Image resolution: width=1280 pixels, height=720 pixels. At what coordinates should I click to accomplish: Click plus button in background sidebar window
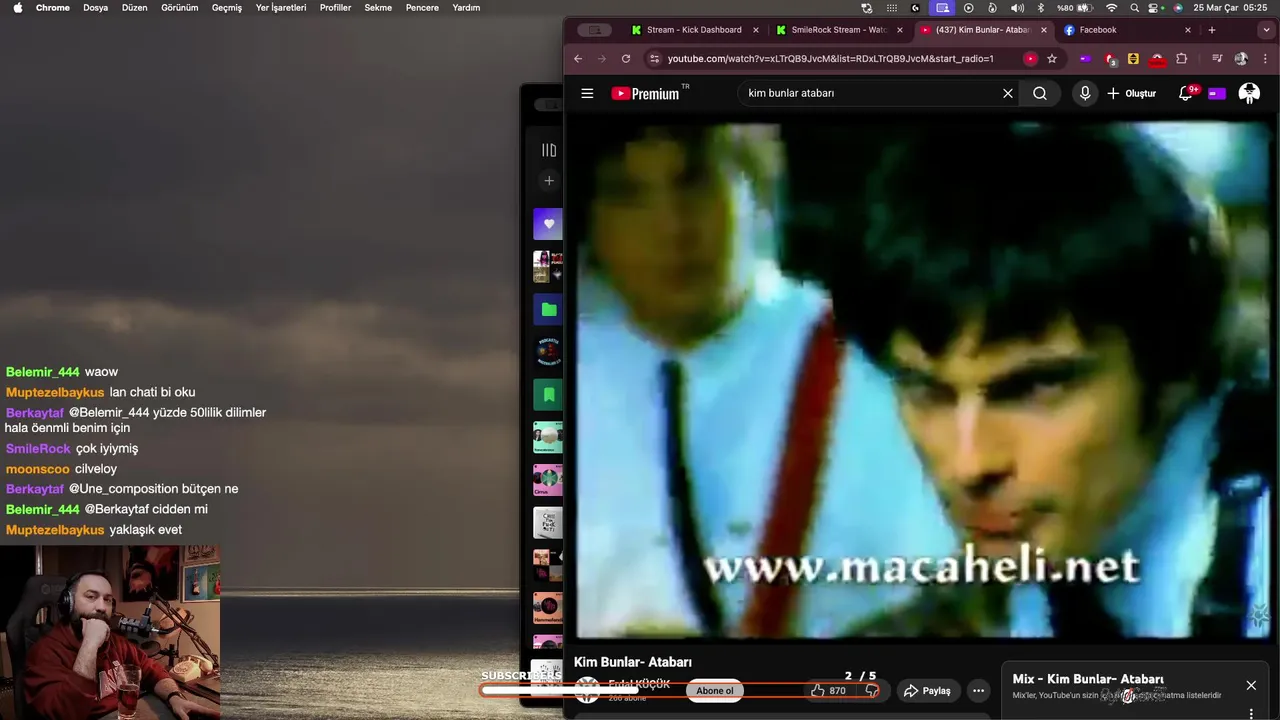tap(548, 181)
